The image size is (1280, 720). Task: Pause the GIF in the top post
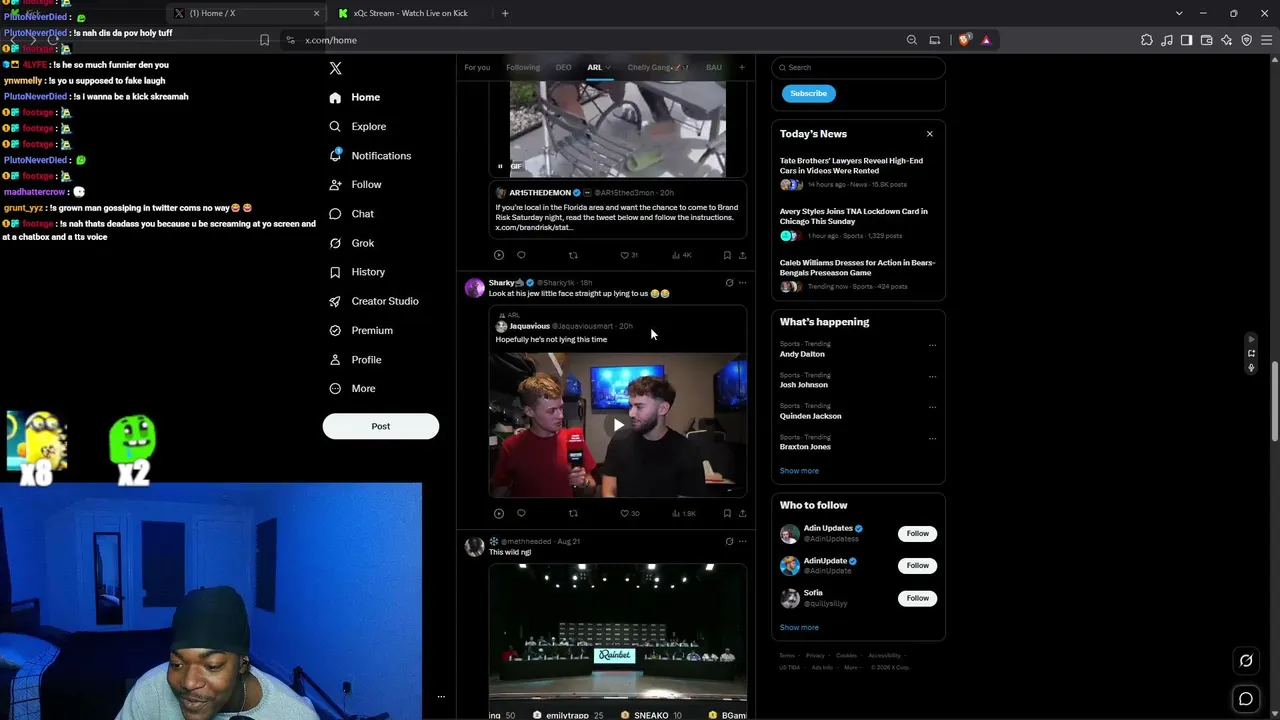500,166
